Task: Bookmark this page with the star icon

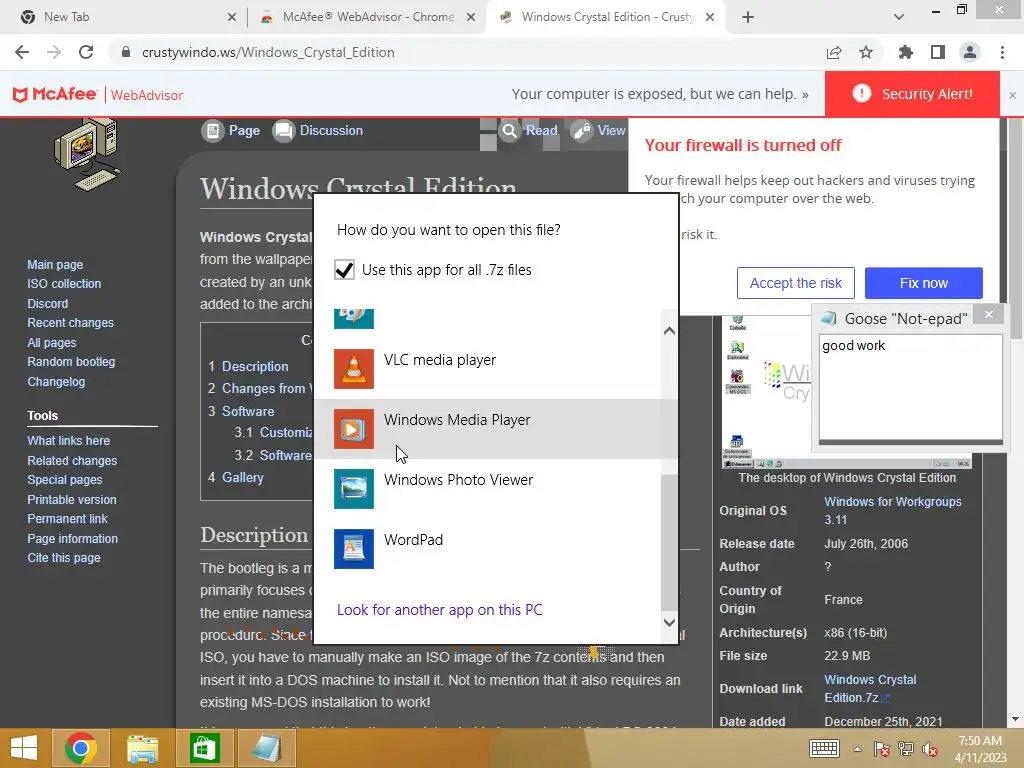Action: 866,52
